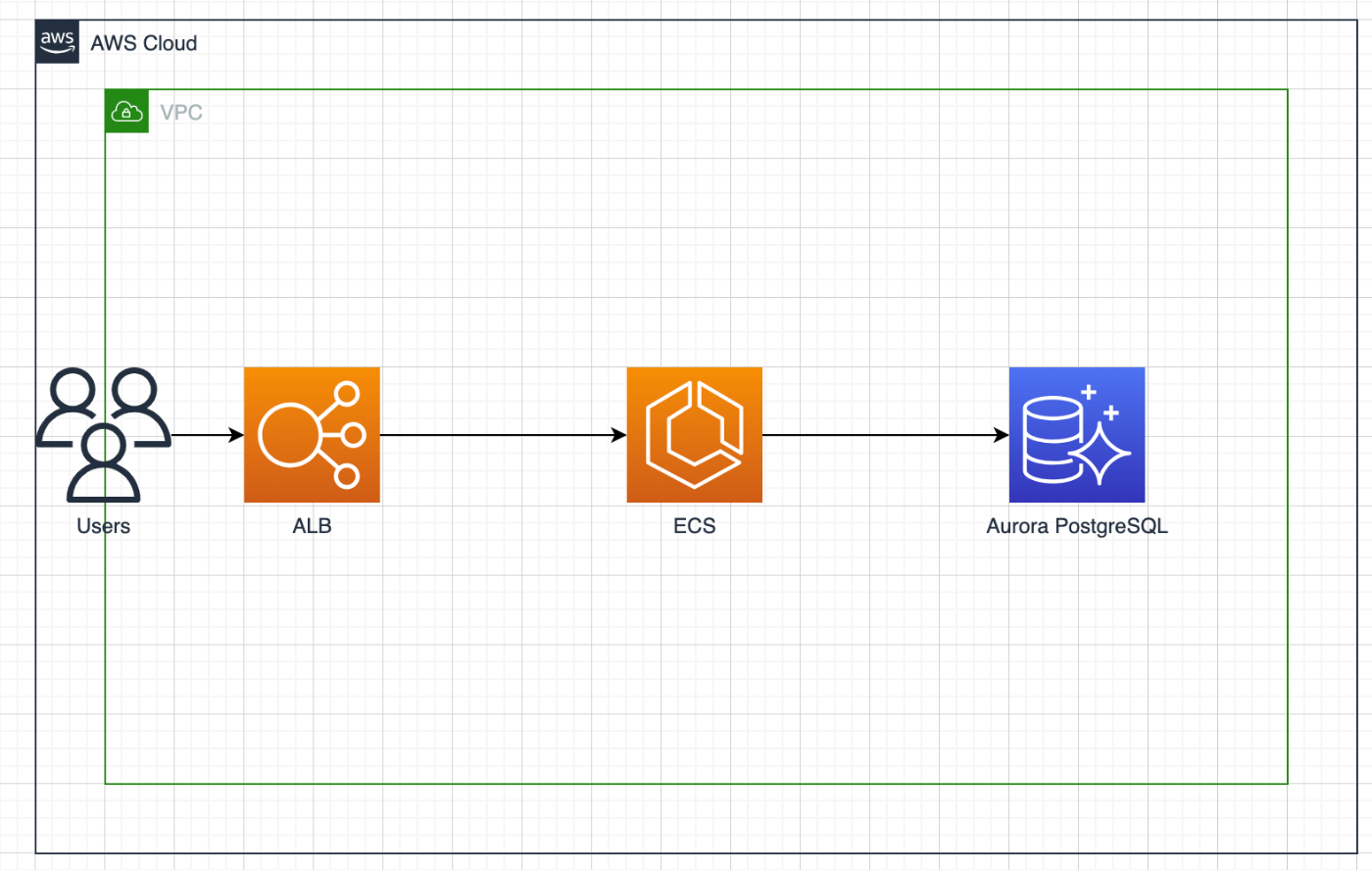The width and height of the screenshot is (1372, 870).
Task: Click the 'ECS' text label
Action: tap(695, 526)
